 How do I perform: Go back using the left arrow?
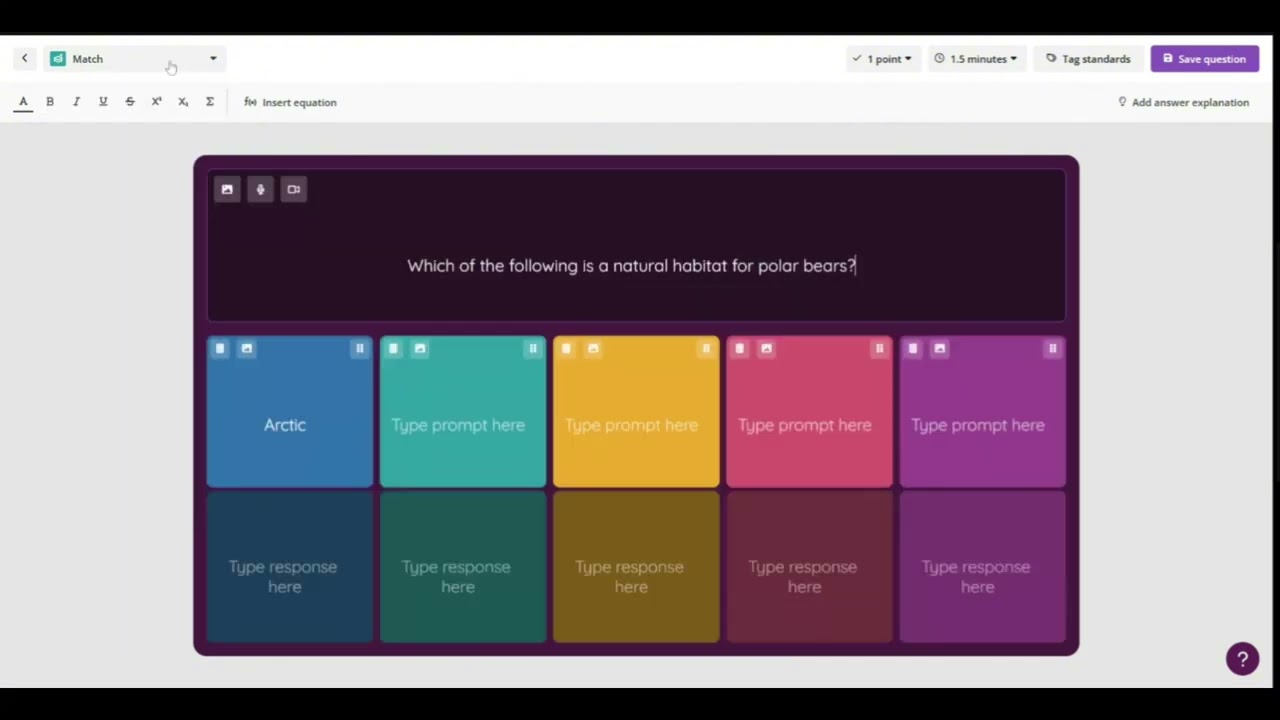[24, 59]
